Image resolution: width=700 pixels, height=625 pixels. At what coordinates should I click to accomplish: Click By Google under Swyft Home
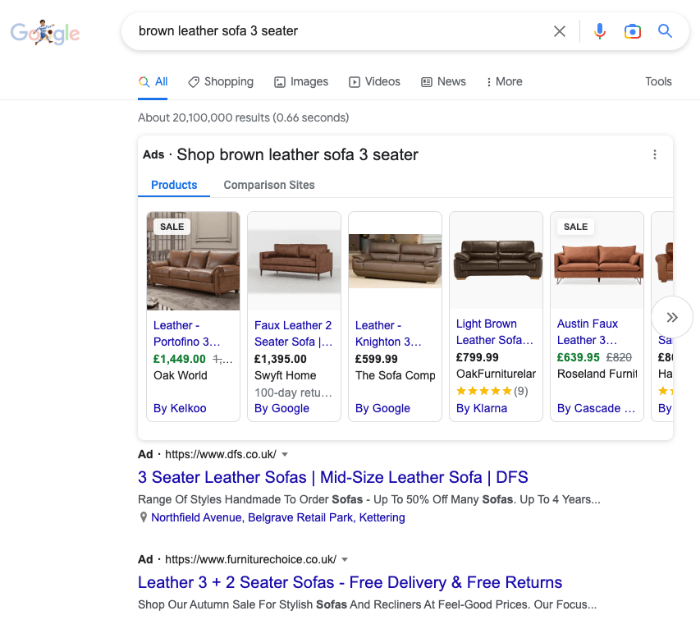pyautogui.click(x=282, y=408)
